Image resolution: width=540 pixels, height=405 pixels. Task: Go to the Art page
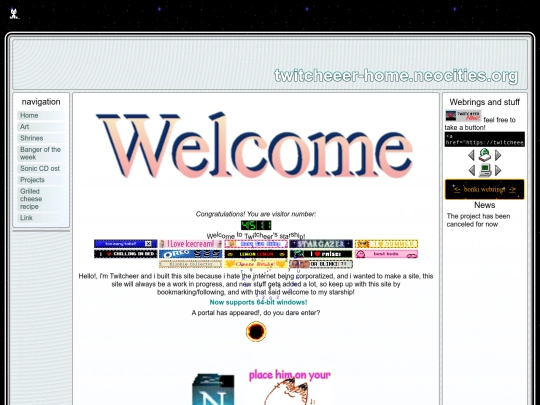[41, 127]
